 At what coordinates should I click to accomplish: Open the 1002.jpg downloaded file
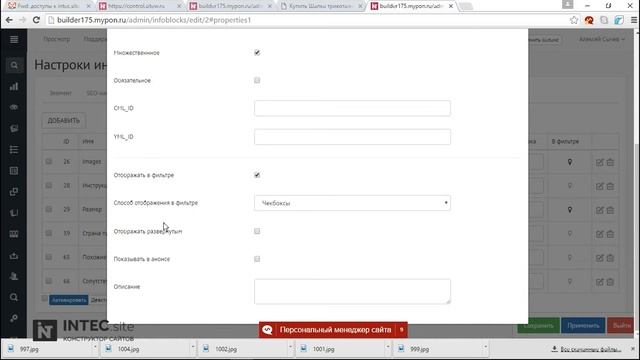pos(241,349)
